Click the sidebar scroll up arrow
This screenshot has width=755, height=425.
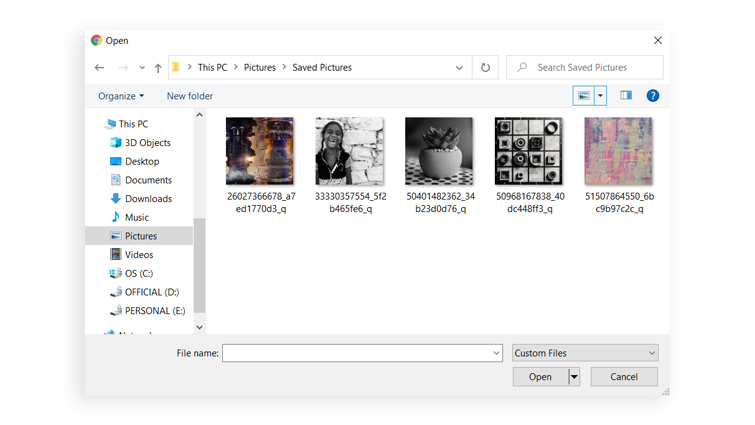click(199, 115)
